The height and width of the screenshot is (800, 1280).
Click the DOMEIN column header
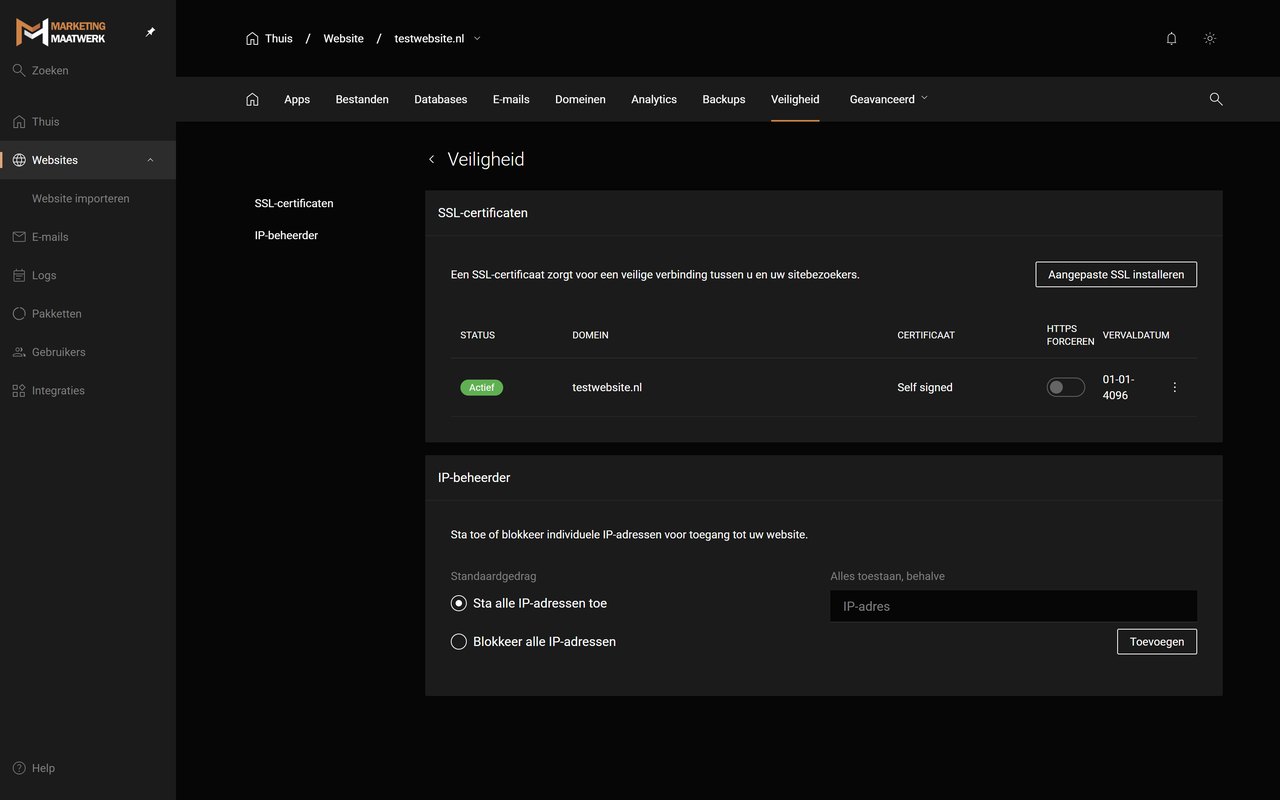pyautogui.click(x=590, y=335)
